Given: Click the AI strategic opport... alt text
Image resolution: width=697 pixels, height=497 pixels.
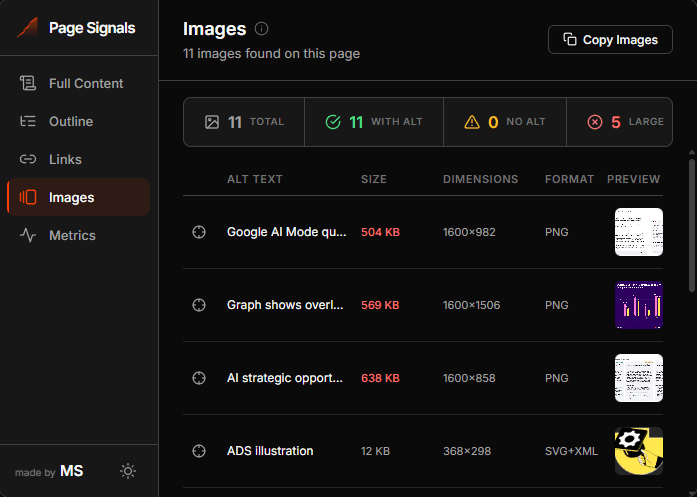Looking at the screenshot, I should tap(285, 378).
